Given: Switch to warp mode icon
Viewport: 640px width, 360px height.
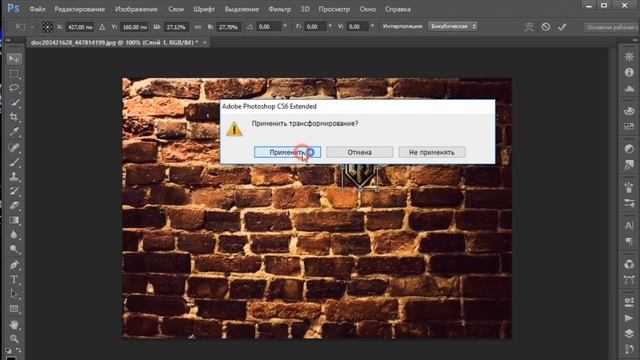Looking at the screenshot, I should coord(529,27).
